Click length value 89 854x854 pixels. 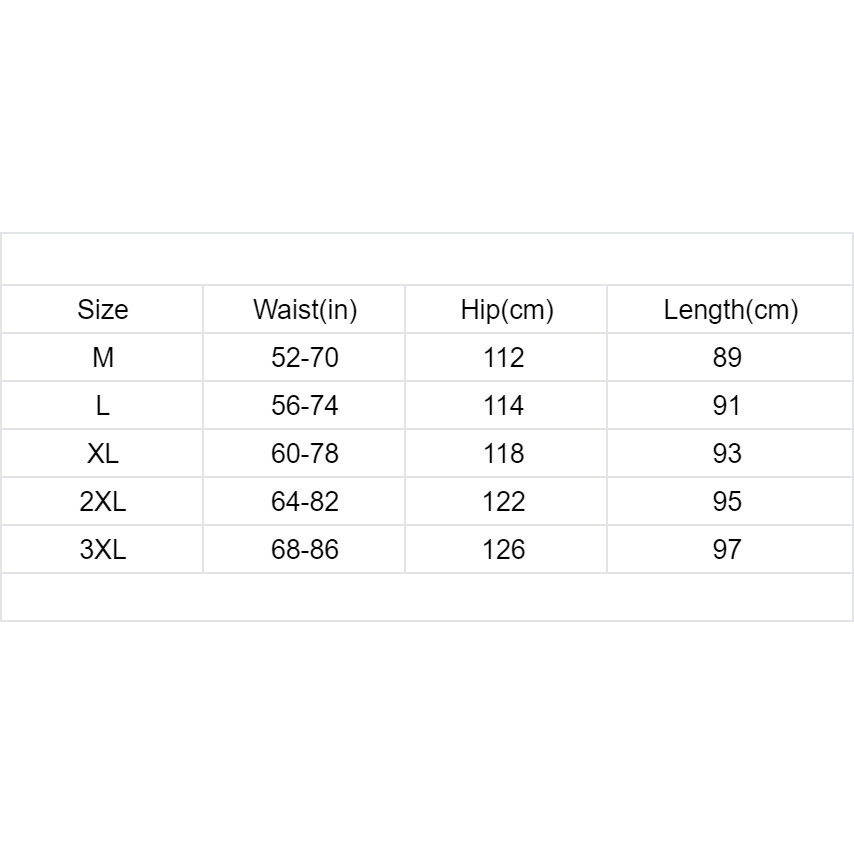click(x=727, y=358)
